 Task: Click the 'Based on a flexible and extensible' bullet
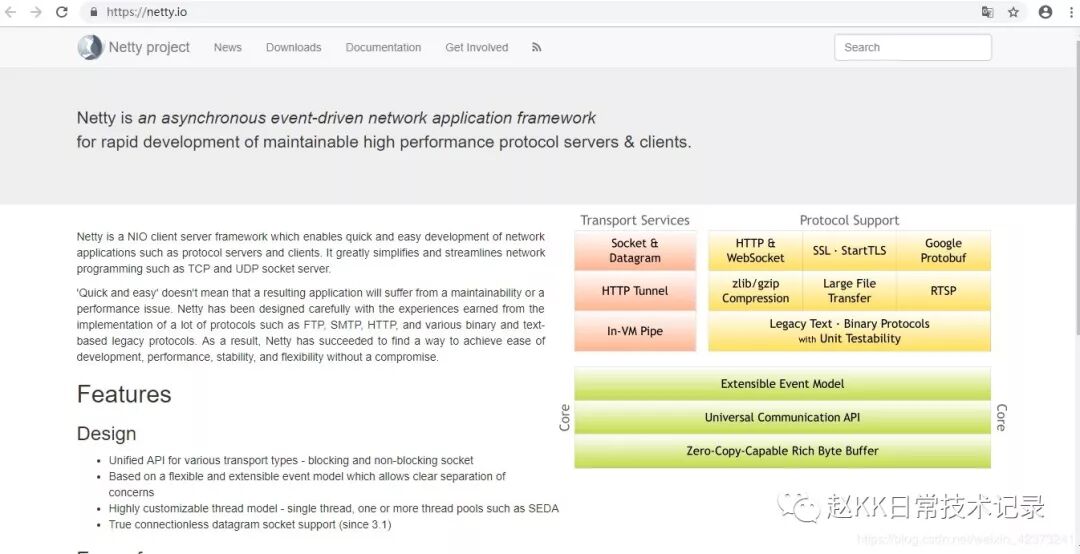(x=307, y=484)
